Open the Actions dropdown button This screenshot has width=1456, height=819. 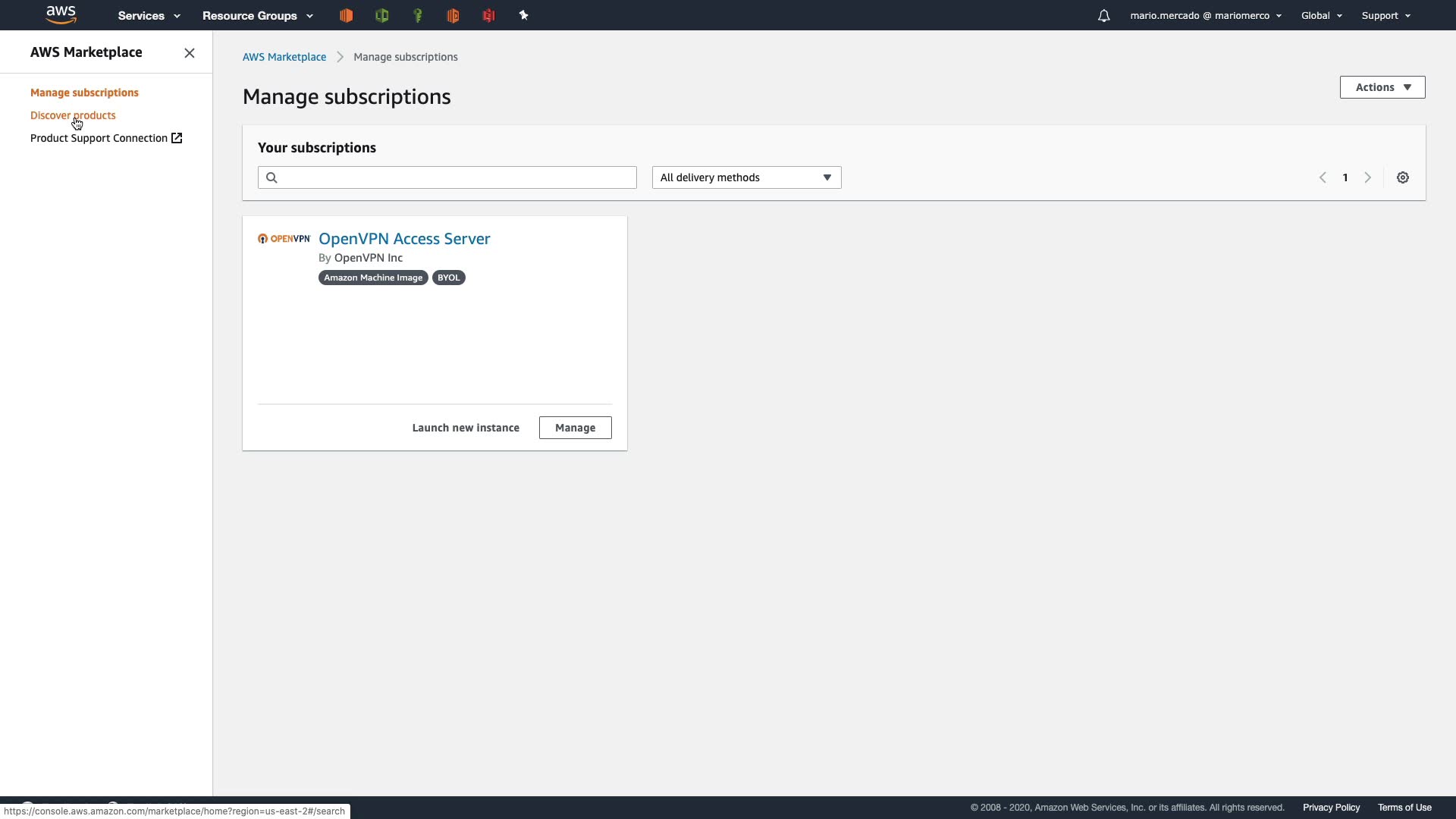point(1382,87)
